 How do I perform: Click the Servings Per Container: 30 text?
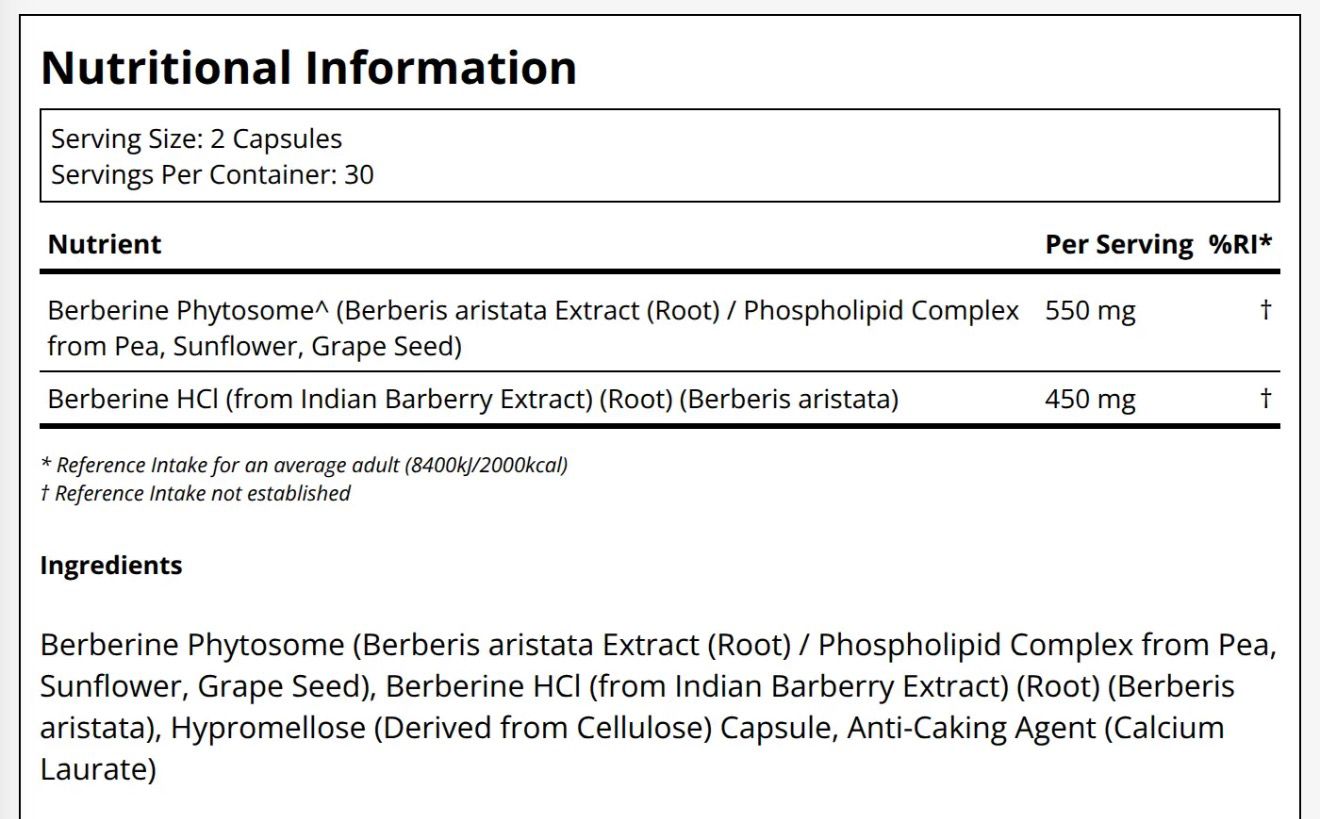pyautogui.click(x=212, y=175)
